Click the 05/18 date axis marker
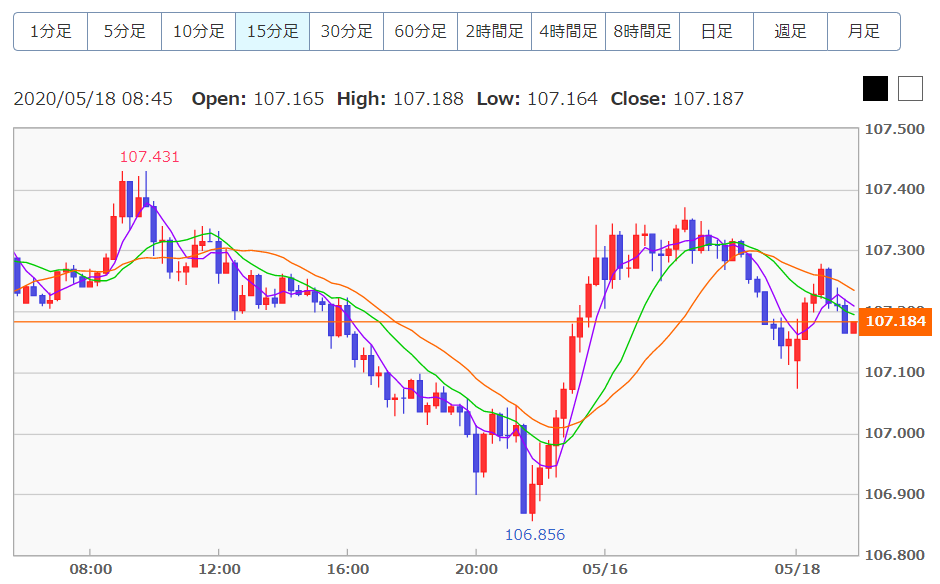 pos(796,569)
